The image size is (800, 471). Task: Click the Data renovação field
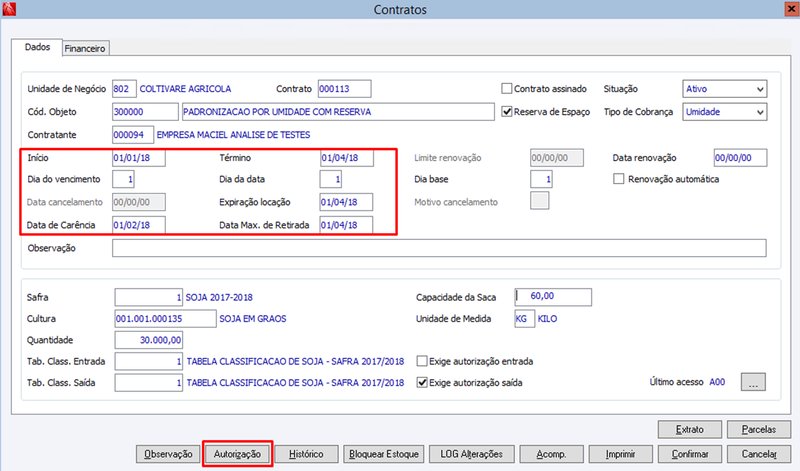[x=740, y=158]
